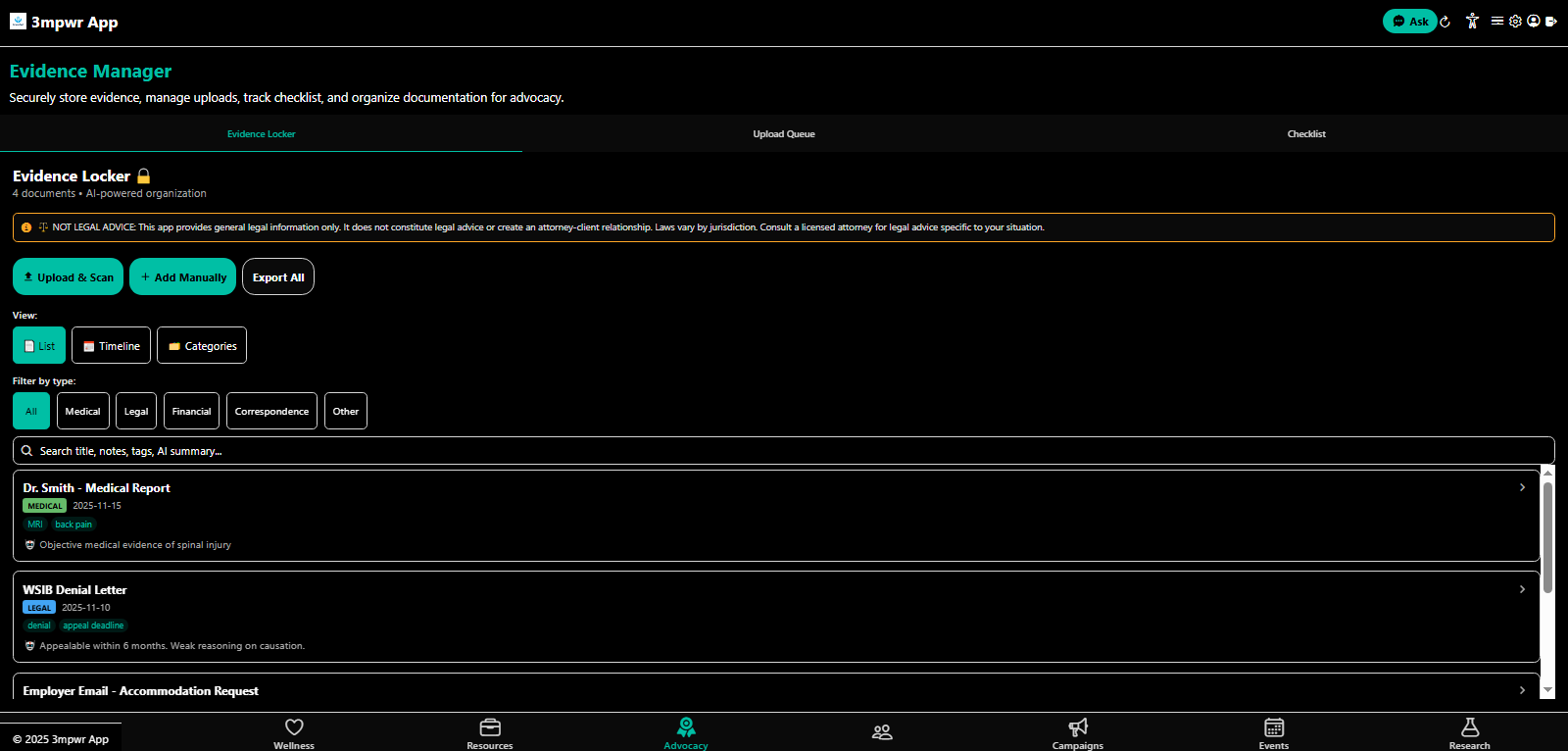Filter documents by Medical type
Viewport: 1568px width, 751px height.
coord(82,412)
